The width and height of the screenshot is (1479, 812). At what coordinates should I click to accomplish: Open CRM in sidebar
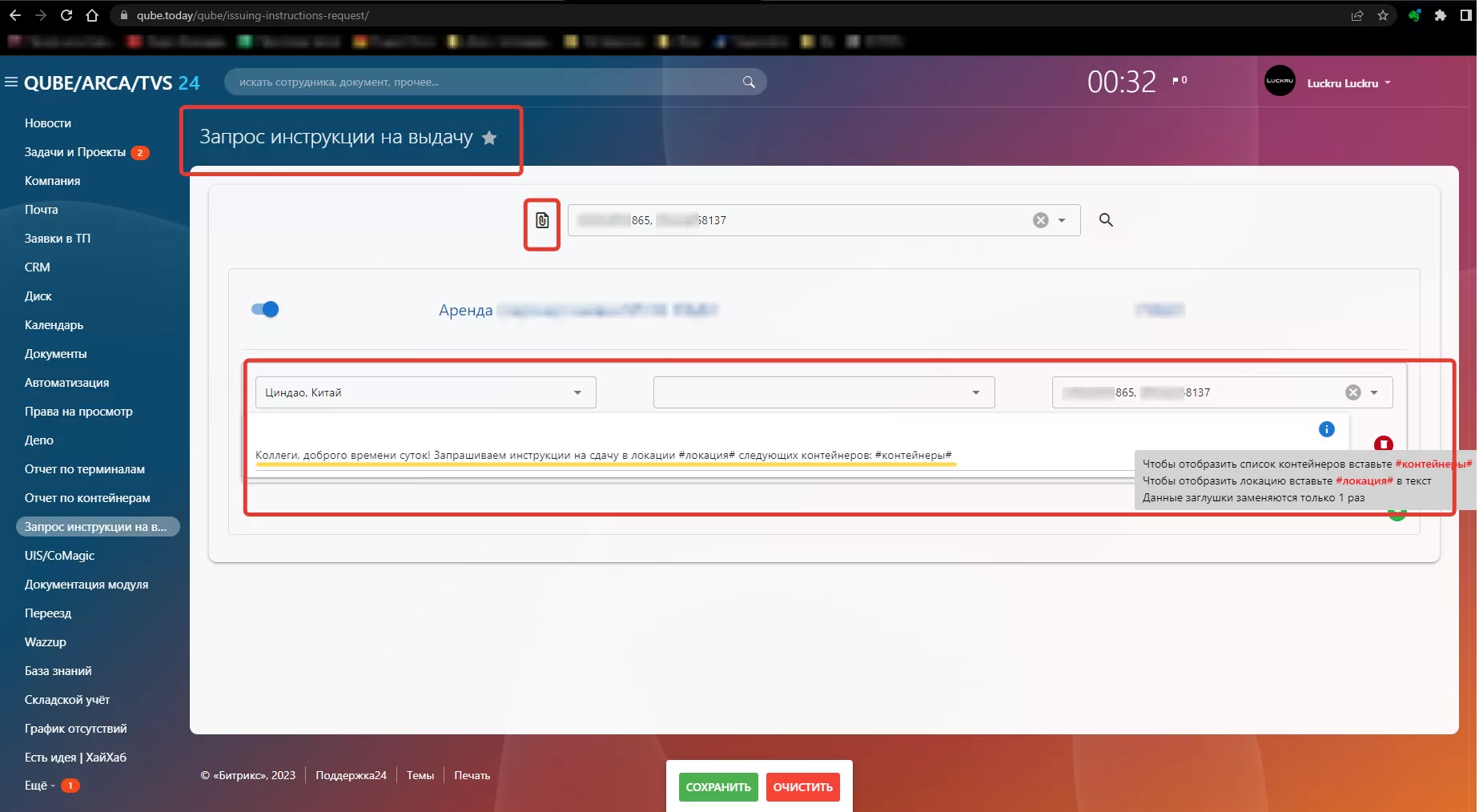(37, 267)
